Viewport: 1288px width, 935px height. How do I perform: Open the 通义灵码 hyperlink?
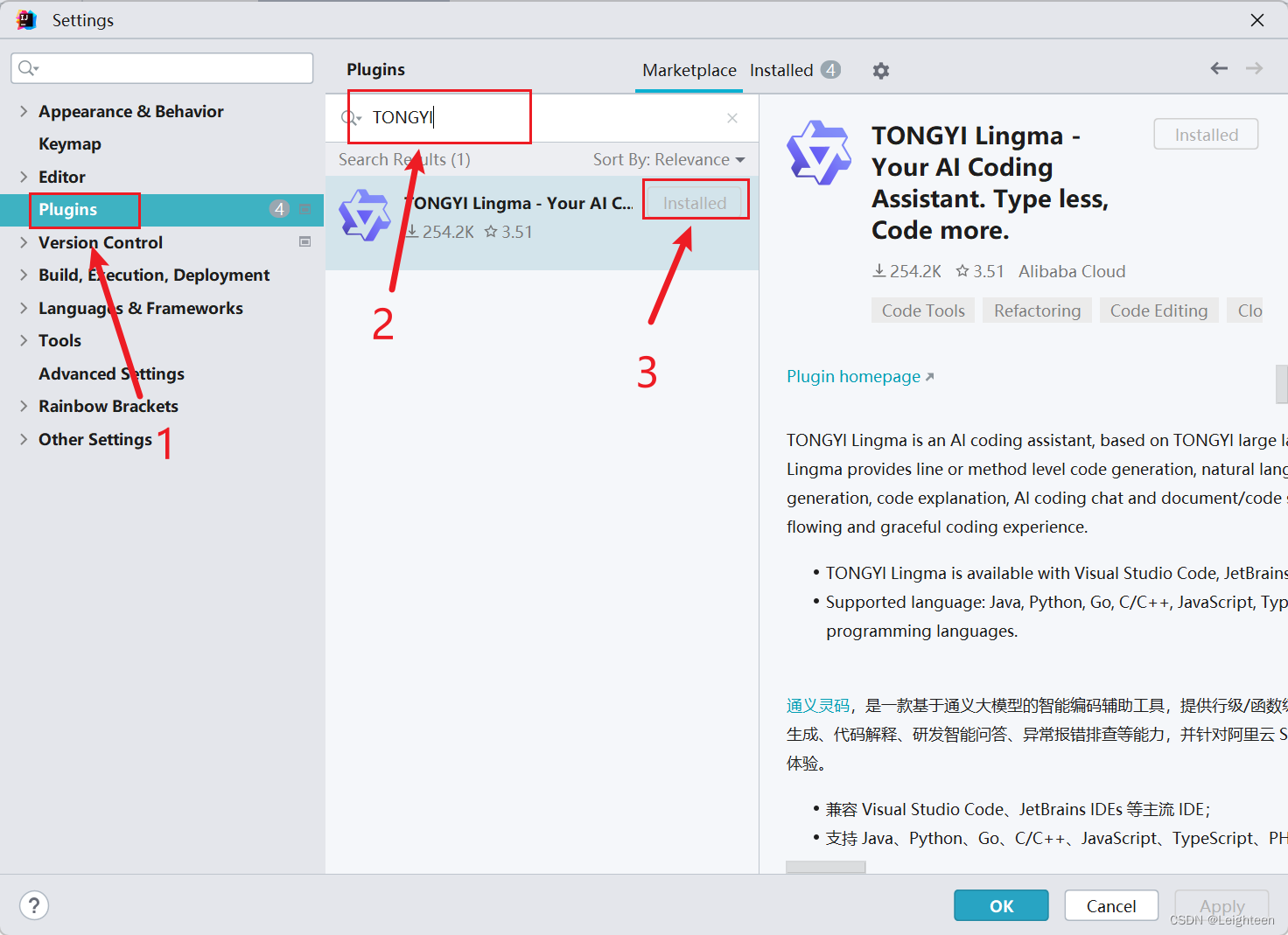(818, 705)
